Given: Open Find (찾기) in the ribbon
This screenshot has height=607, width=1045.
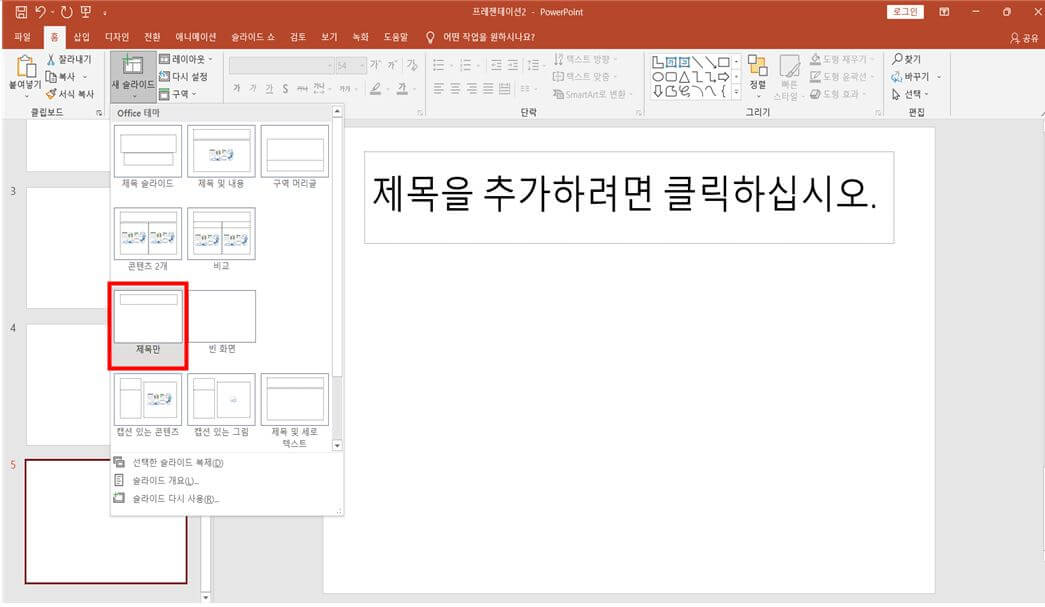Looking at the screenshot, I should click(x=907, y=61).
